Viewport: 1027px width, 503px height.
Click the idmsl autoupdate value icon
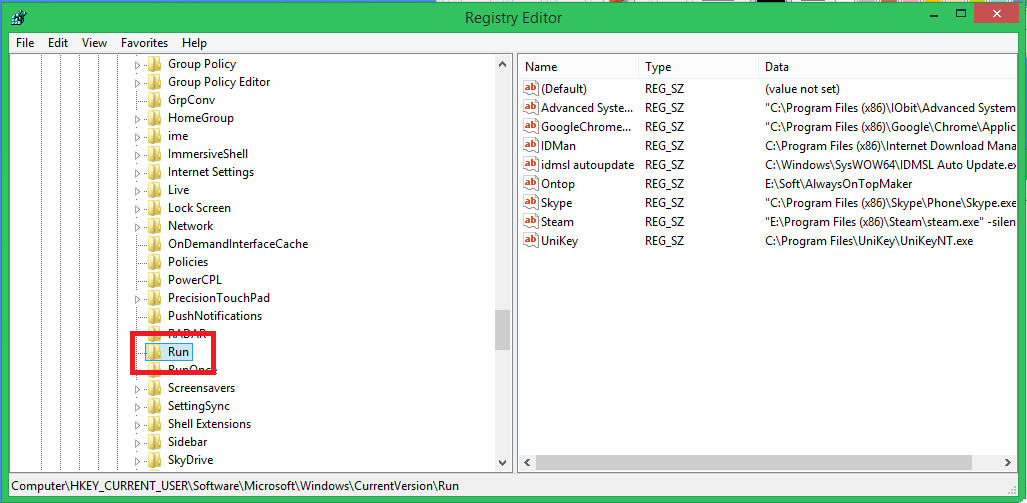(531, 164)
